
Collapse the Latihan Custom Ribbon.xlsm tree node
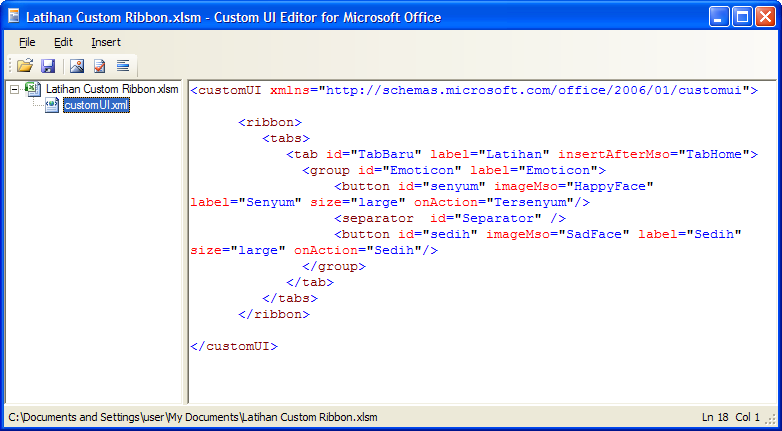pyautogui.click(x=14, y=90)
